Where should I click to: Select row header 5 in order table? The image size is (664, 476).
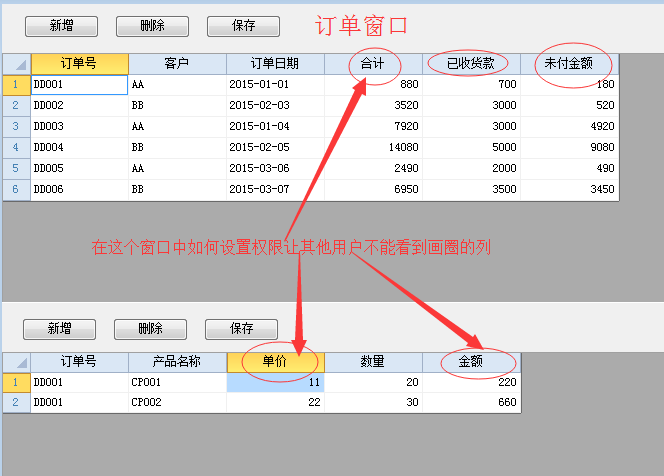click(17, 169)
